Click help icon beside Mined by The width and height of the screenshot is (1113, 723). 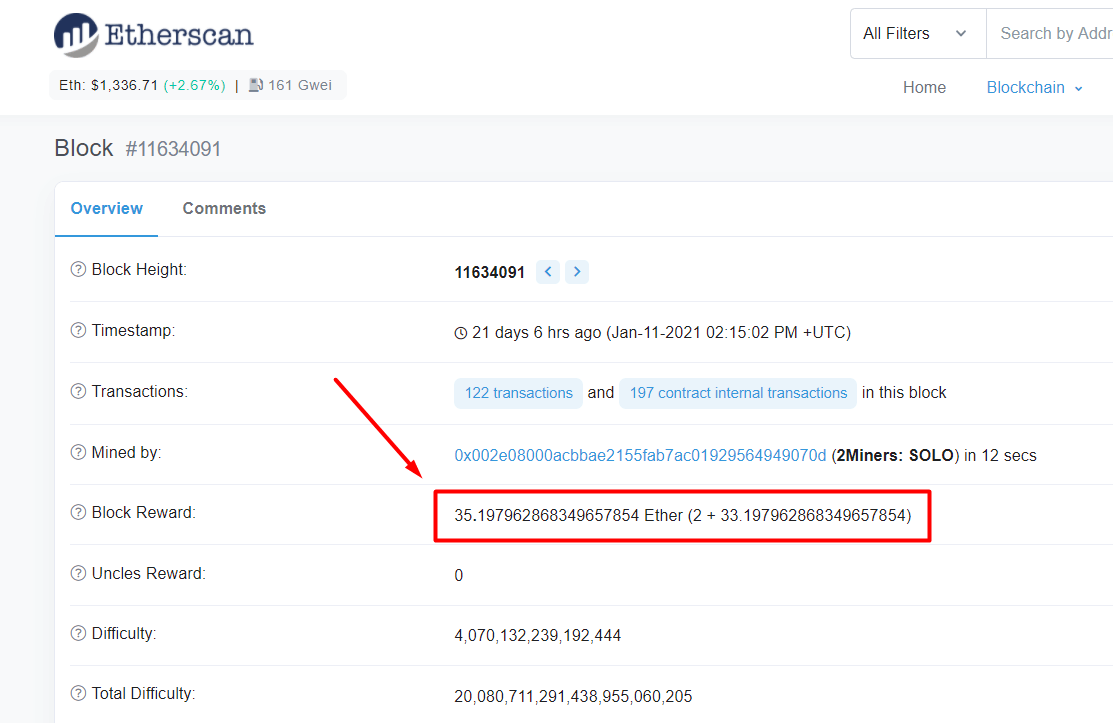78,453
